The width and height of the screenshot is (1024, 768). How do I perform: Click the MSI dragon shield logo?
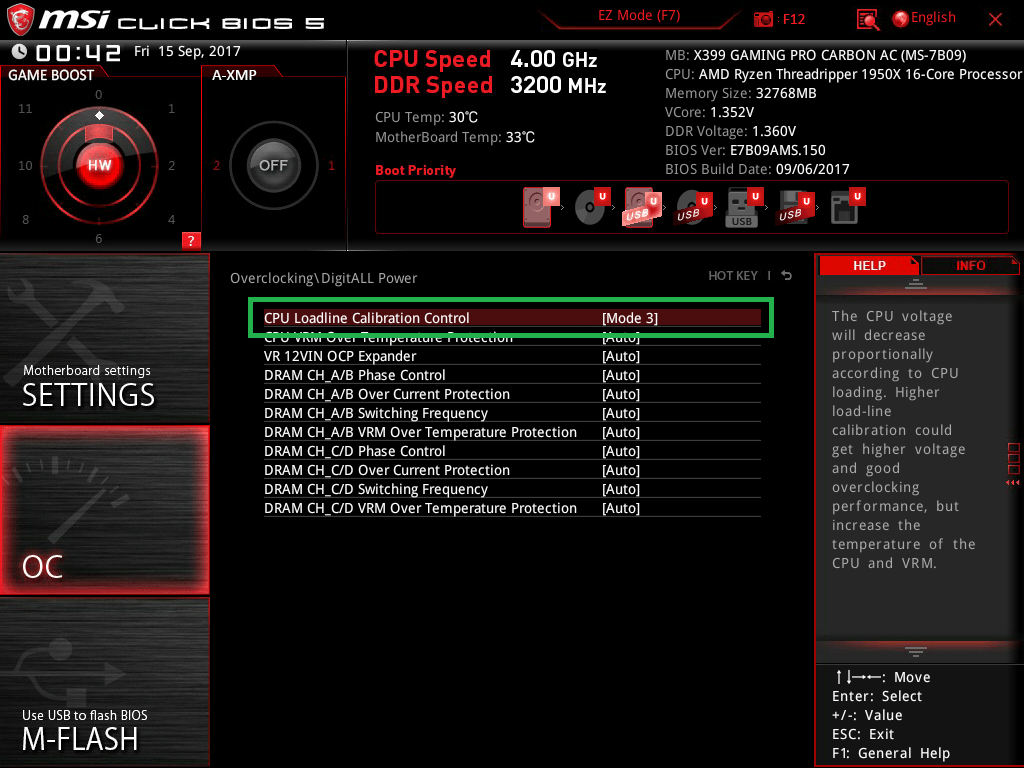(20, 20)
